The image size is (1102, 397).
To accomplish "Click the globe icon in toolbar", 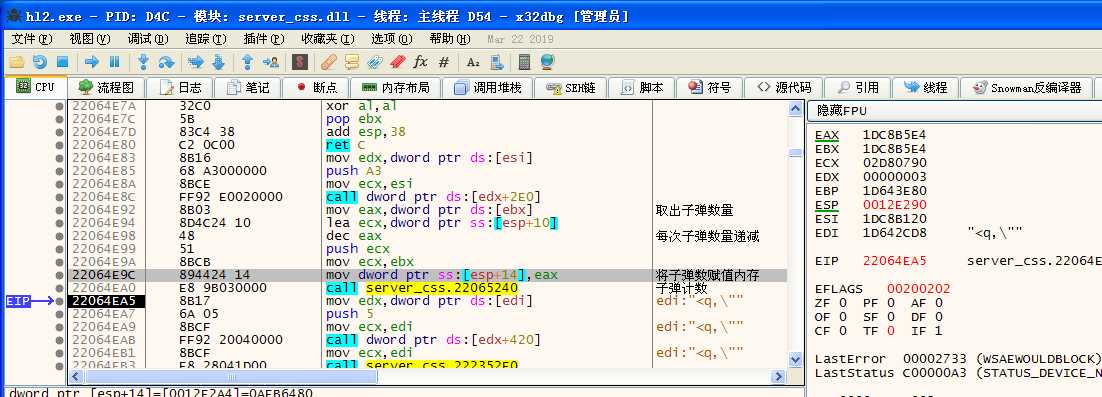I will click(x=547, y=62).
